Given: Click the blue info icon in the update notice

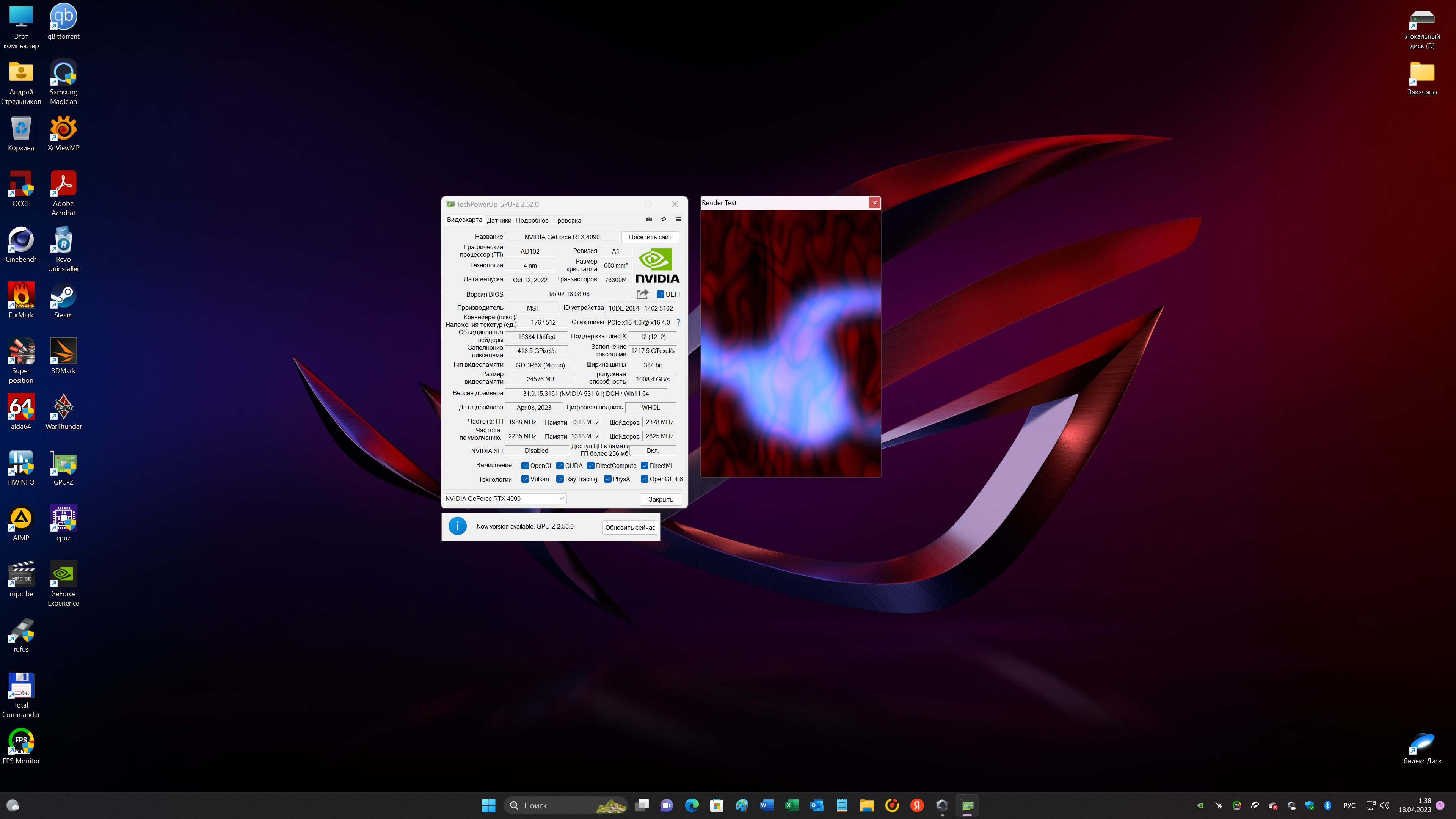Looking at the screenshot, I should 457,526.
